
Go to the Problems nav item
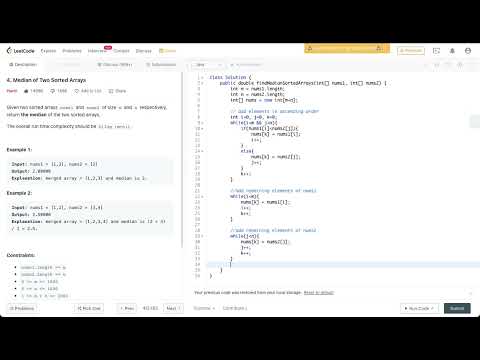click(x=72, y=51)
